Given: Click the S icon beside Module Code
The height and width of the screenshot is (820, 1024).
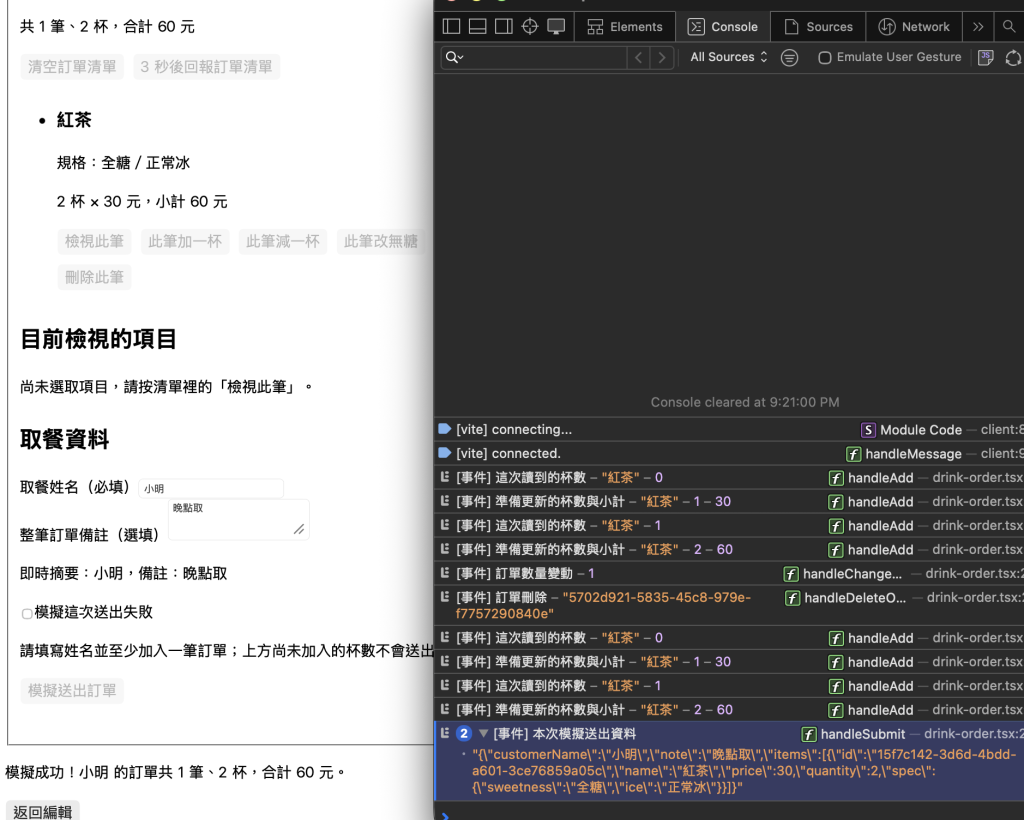Looking at the screenshot, I should point(868,430).
